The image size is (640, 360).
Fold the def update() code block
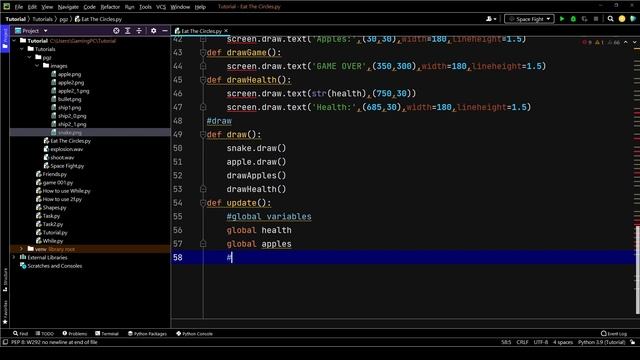point(203,203)
